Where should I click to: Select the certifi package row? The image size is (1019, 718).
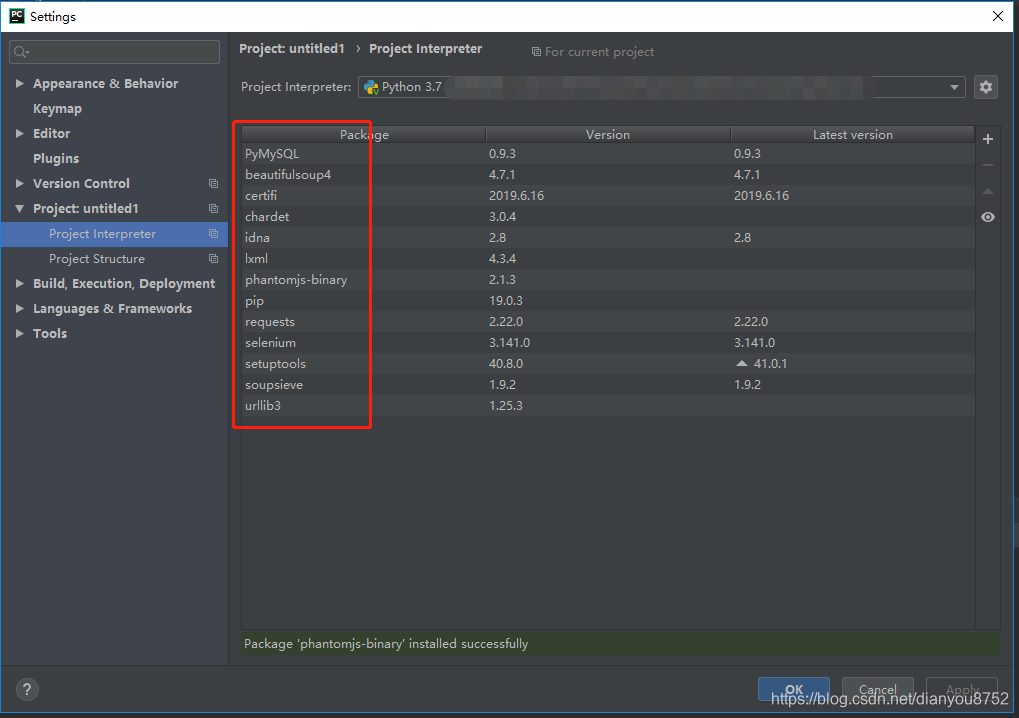(x=608, y=196)
